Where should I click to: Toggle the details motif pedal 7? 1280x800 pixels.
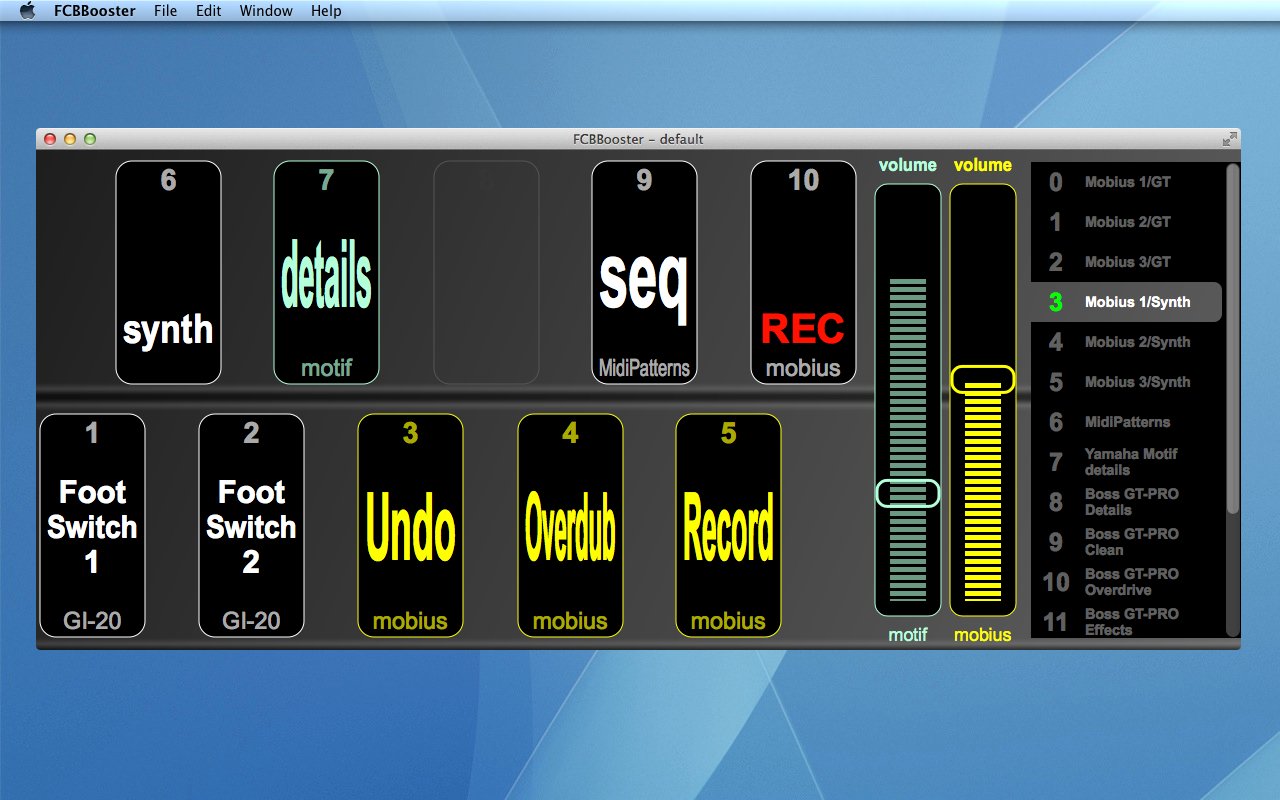coord(327,272)
